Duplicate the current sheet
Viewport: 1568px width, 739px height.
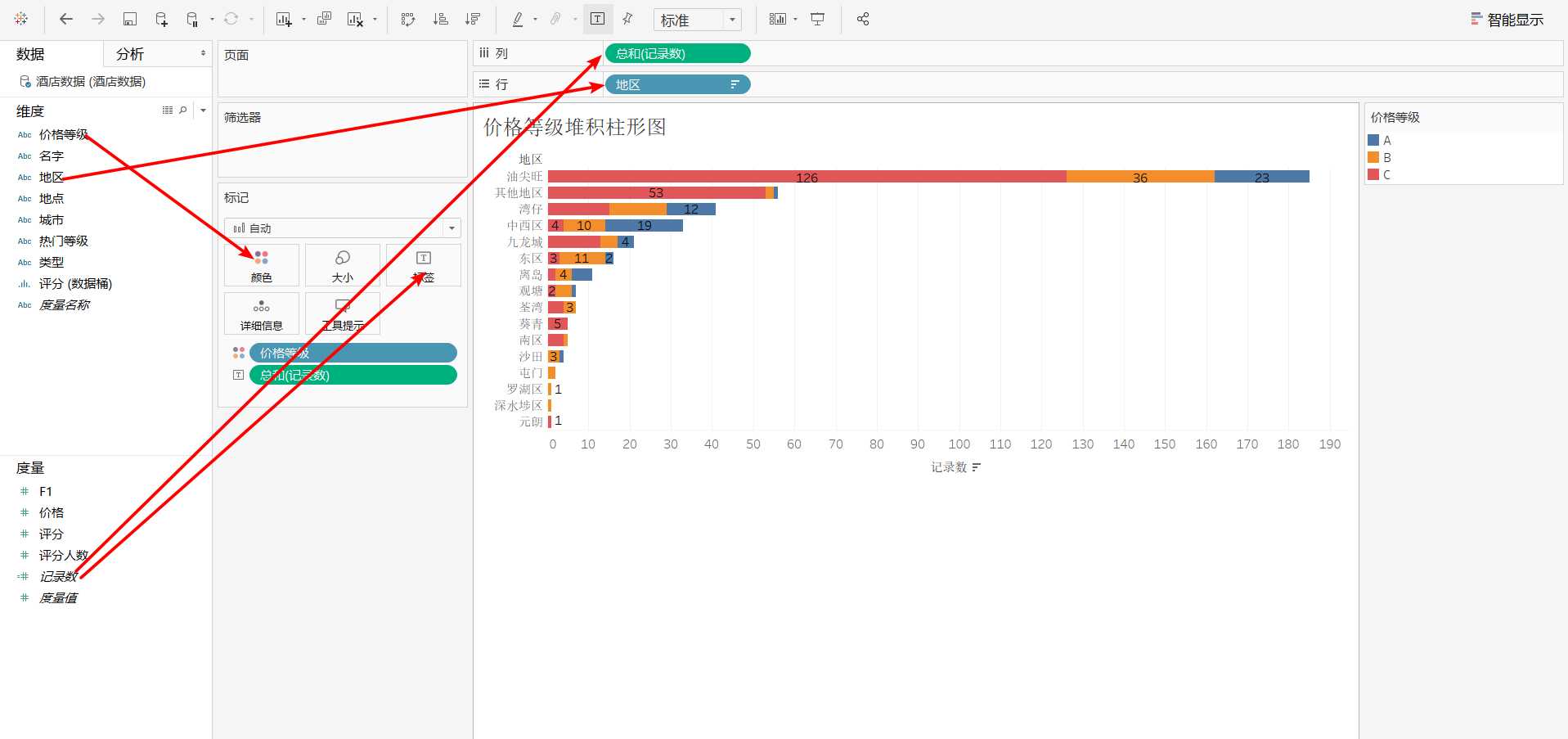point(324,19)
